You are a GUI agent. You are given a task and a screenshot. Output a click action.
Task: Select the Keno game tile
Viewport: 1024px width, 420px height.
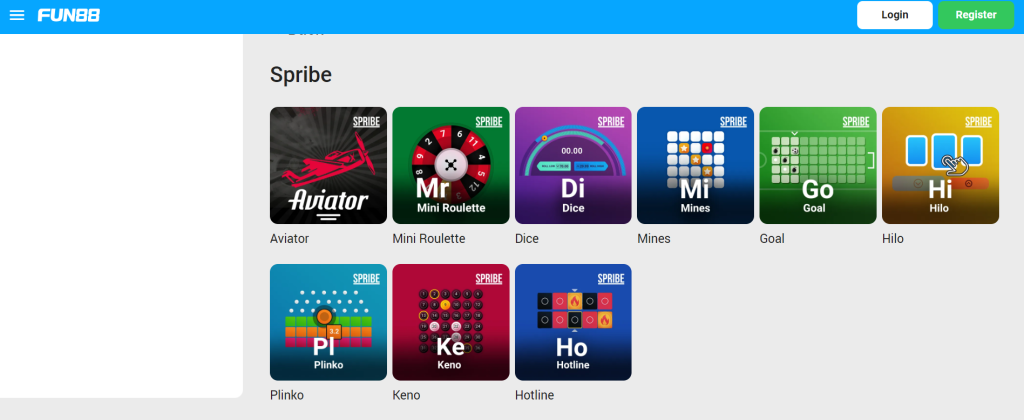[x=450, y=322]
